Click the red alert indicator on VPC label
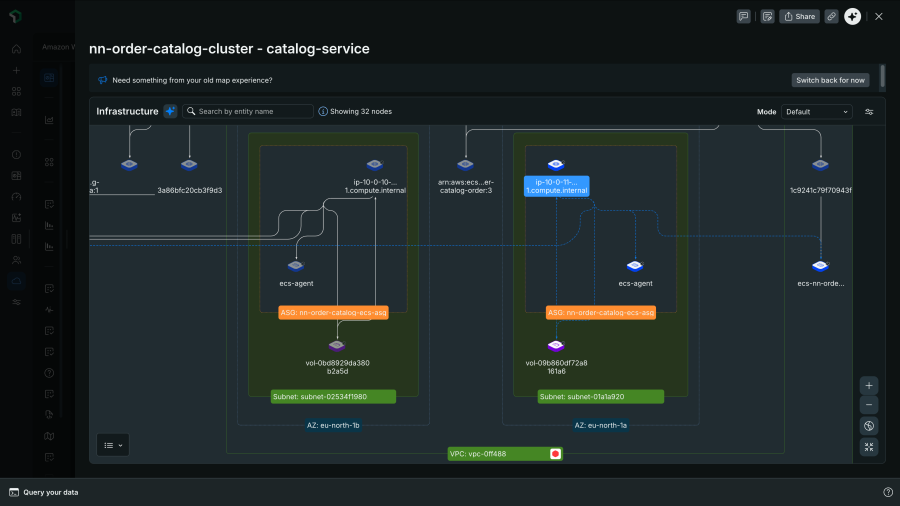The width and height of the screenshot is (900, 506). (555, 454)
